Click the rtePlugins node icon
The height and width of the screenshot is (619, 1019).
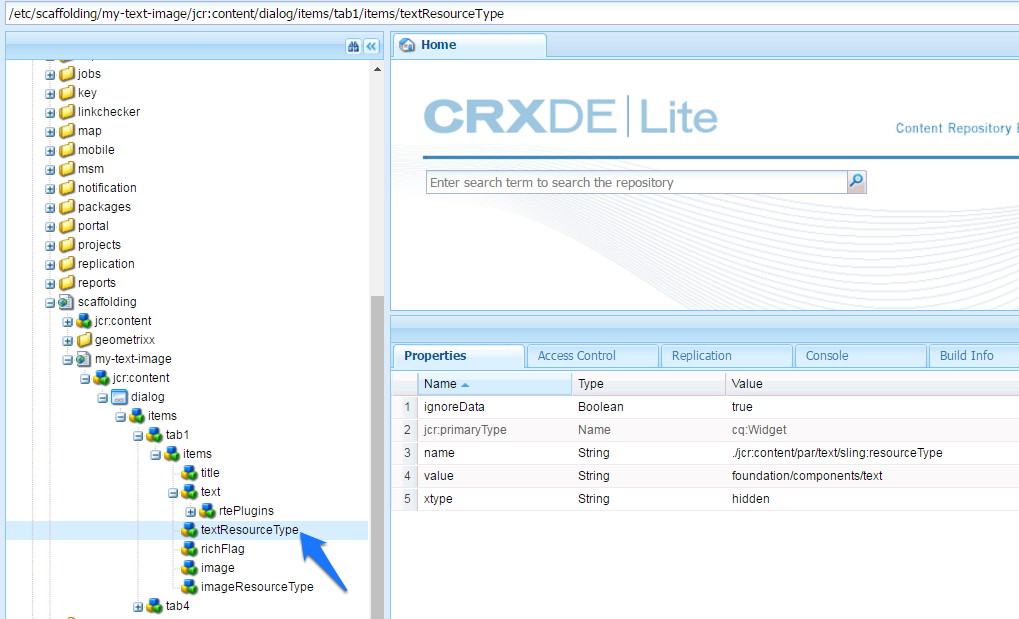pos(207,511)
